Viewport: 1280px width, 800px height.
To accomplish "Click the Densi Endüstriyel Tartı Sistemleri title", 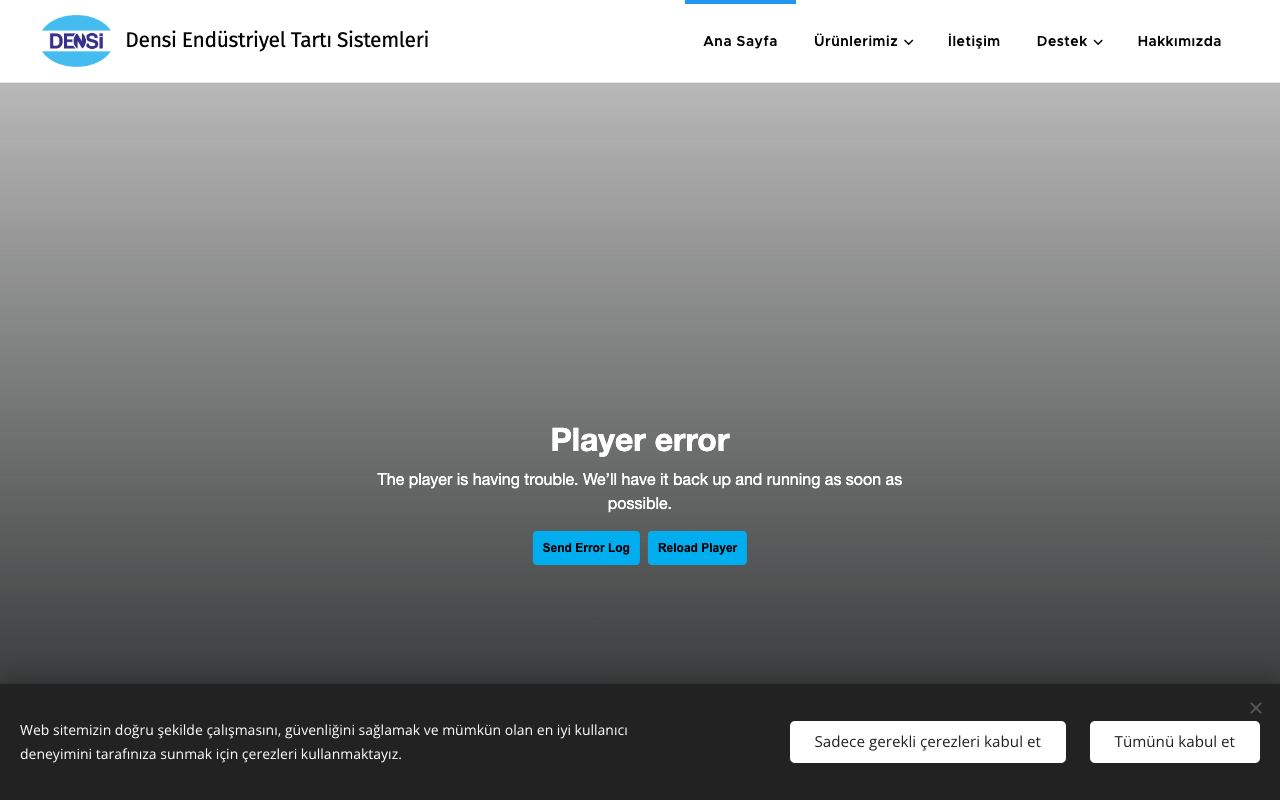I will [x=277, y=40].
